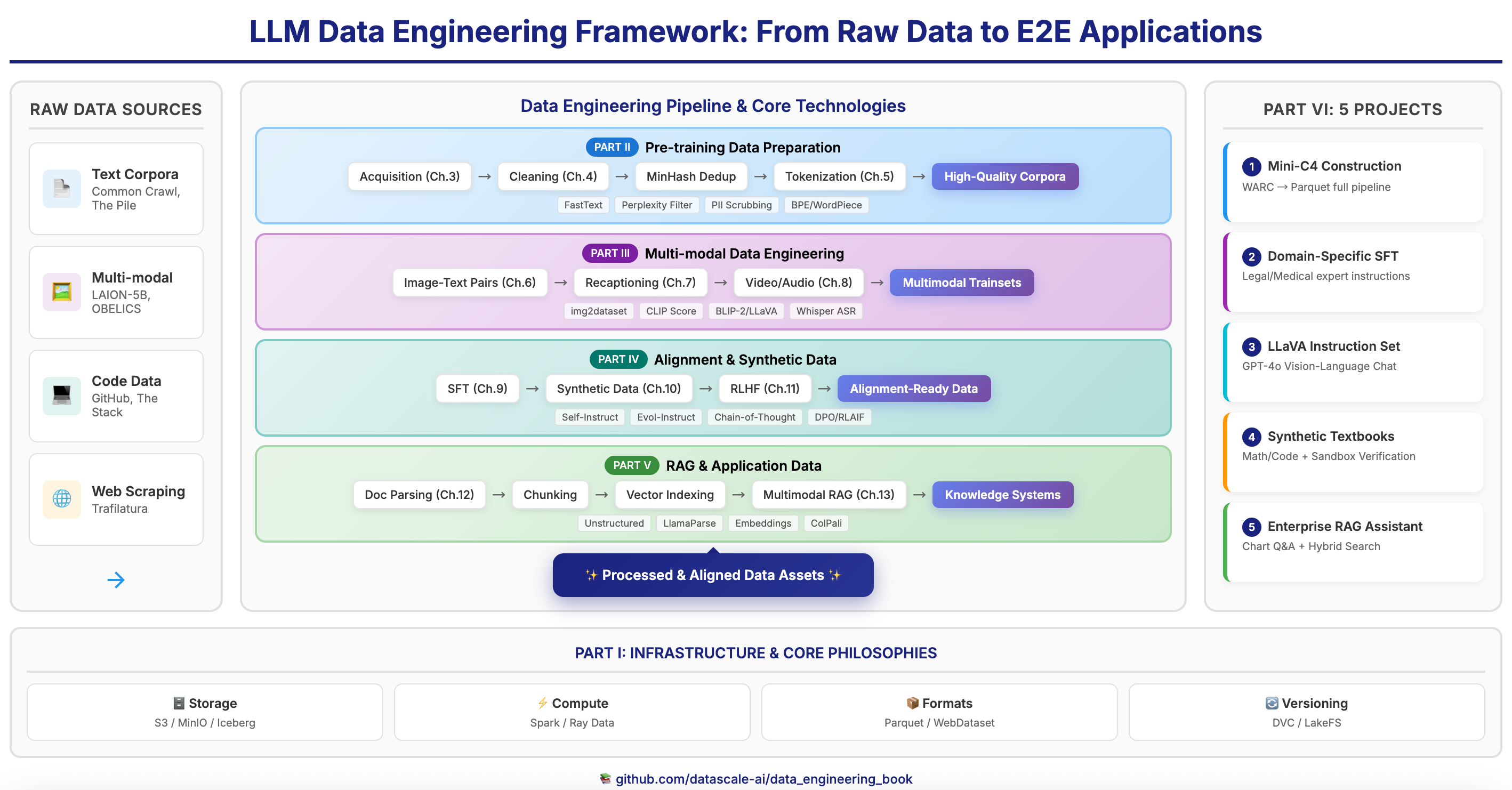Click Processed & Aligned Data Assets banner

click(713, 575)
